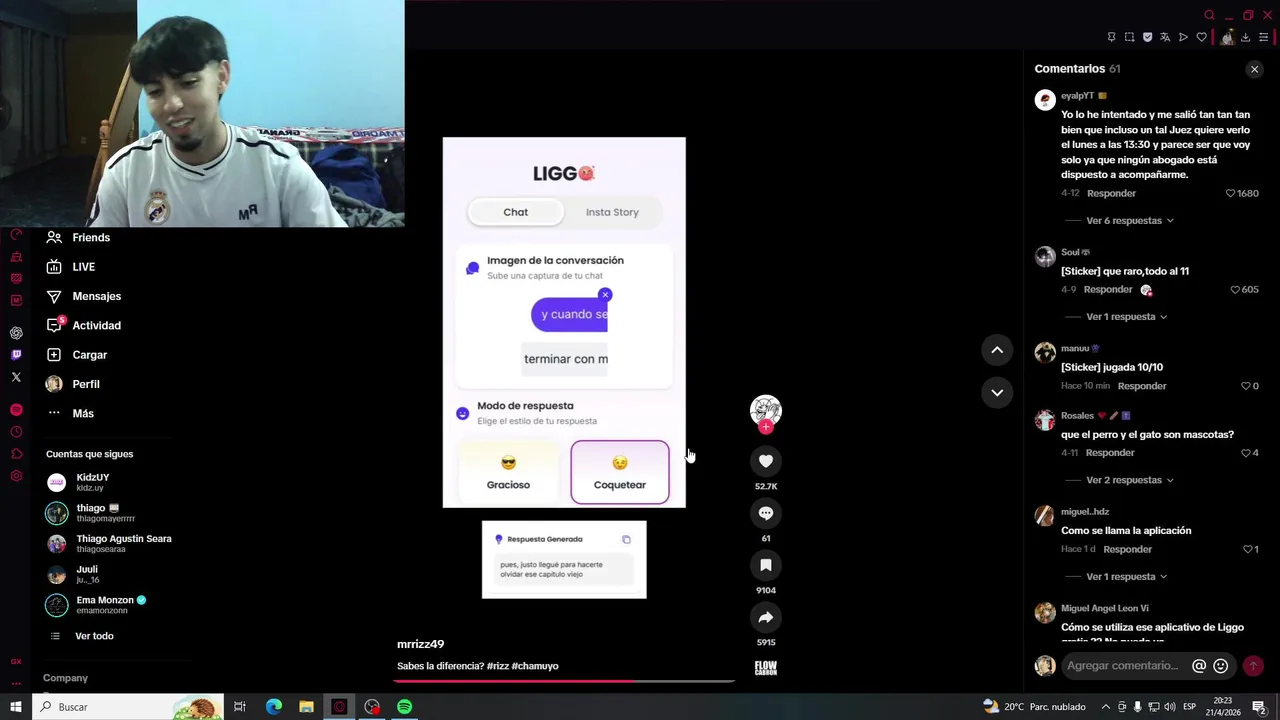This screenshot has width=1280, height=720.
Task: Follow the creator via the avatar plus
Action: (766, 427)
